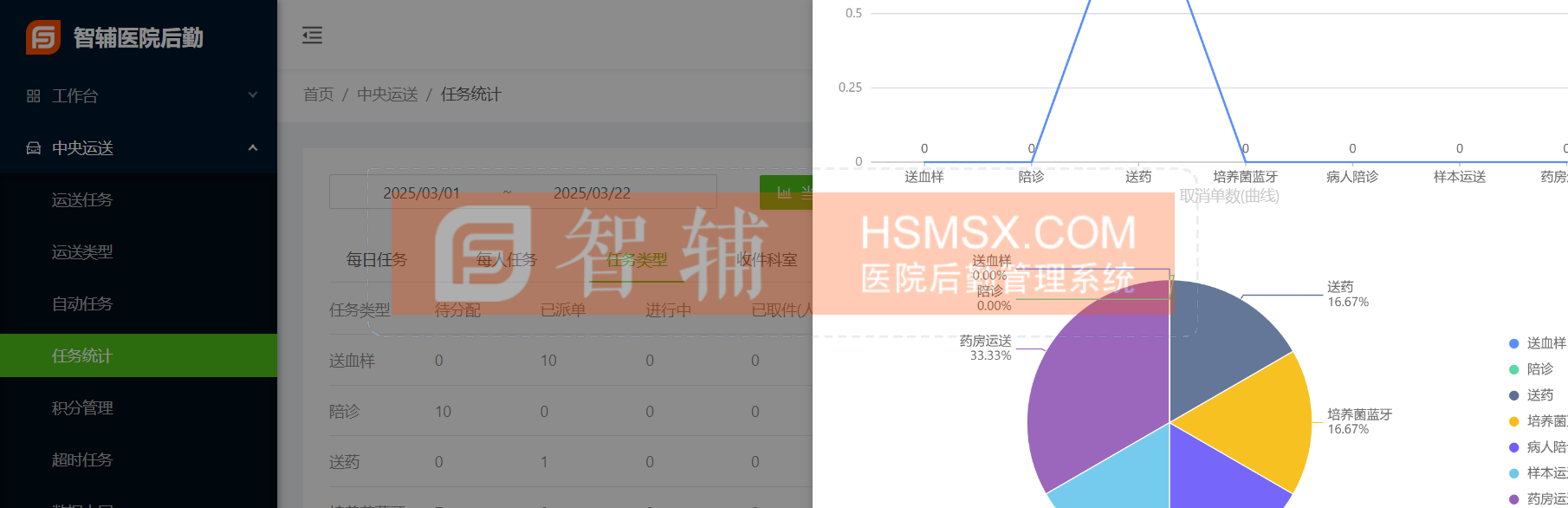1568x508 pixels.
Task: Click the bar chart icon on green button
Action: point(784,192)
